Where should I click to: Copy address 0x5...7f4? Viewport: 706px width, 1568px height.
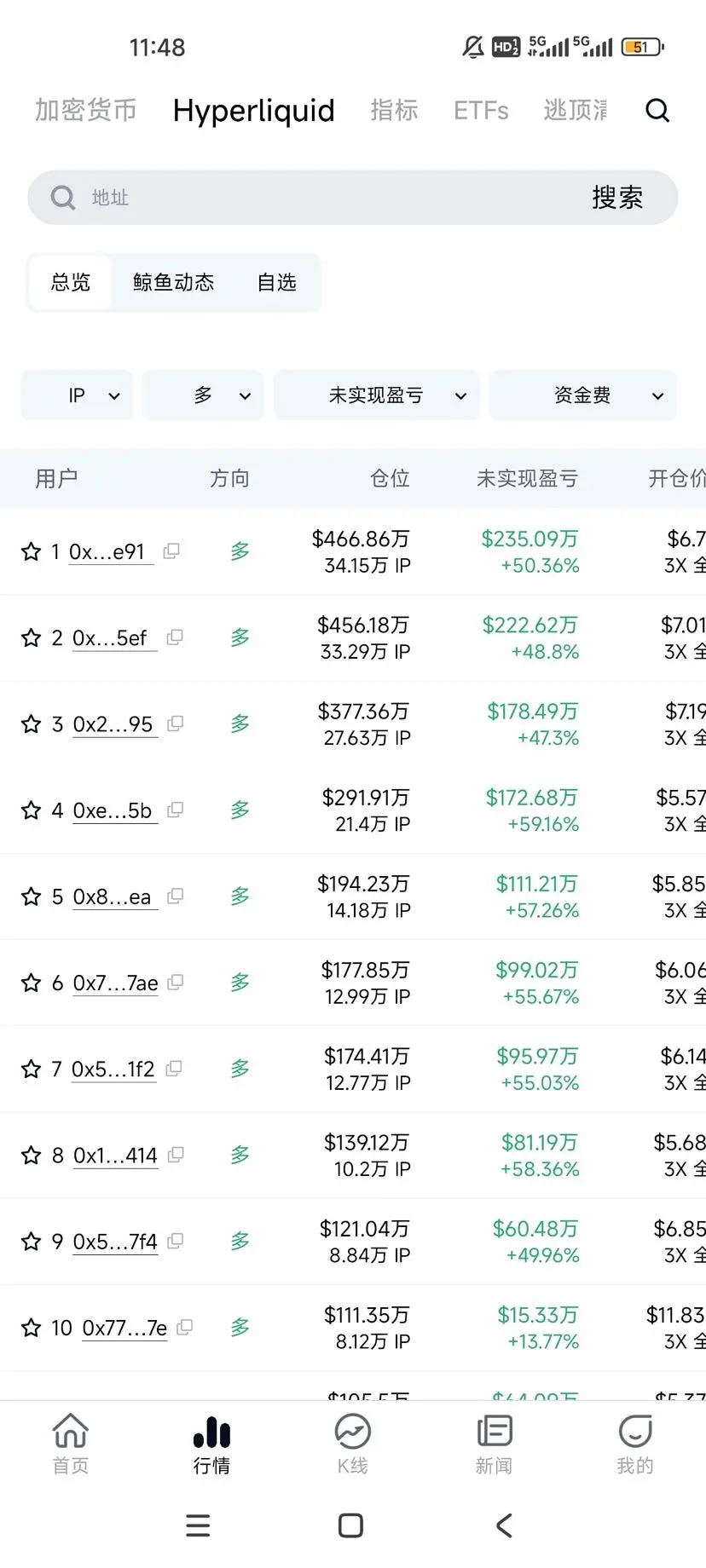[176, 1240]
